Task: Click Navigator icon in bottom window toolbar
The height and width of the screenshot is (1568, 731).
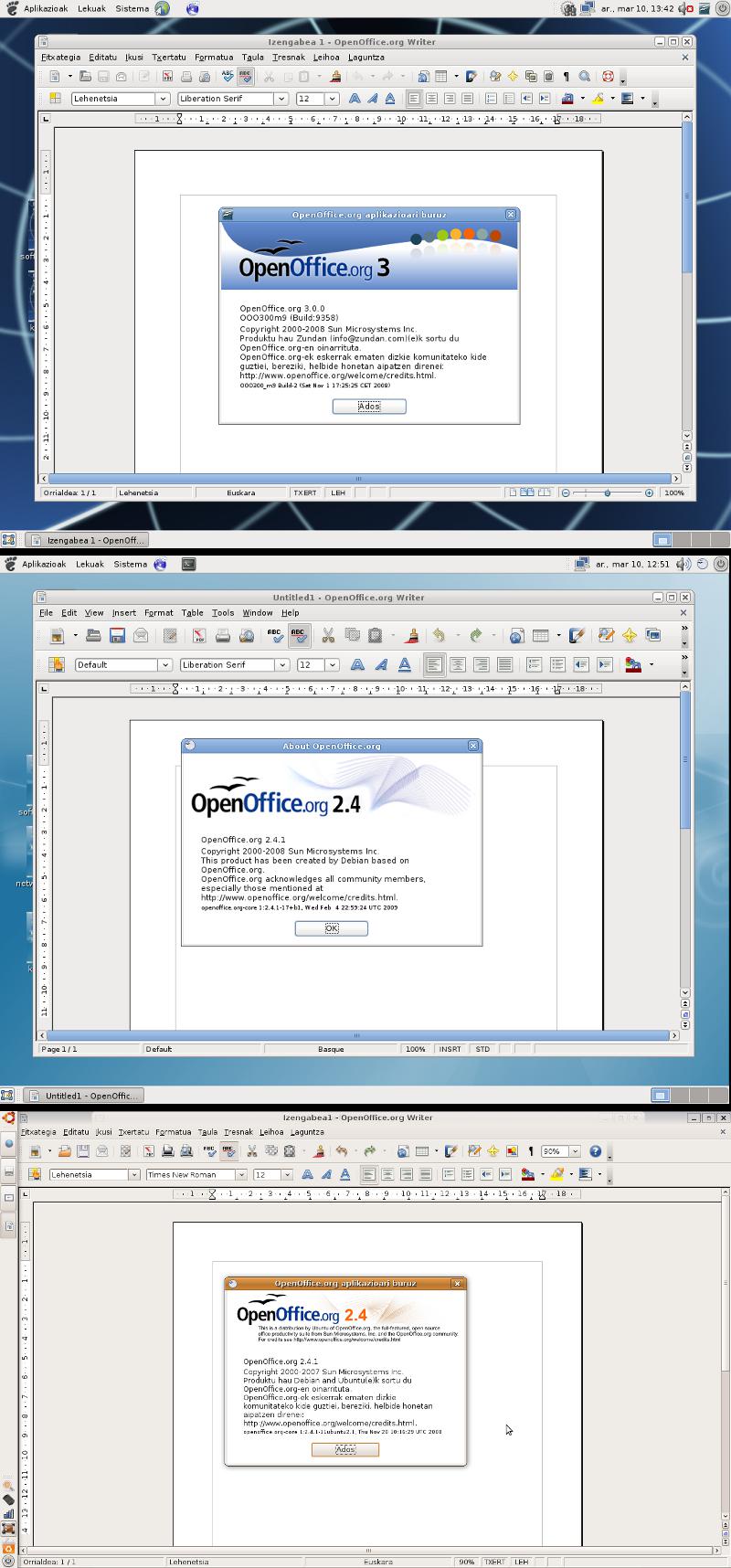Action: point(493,1151)
